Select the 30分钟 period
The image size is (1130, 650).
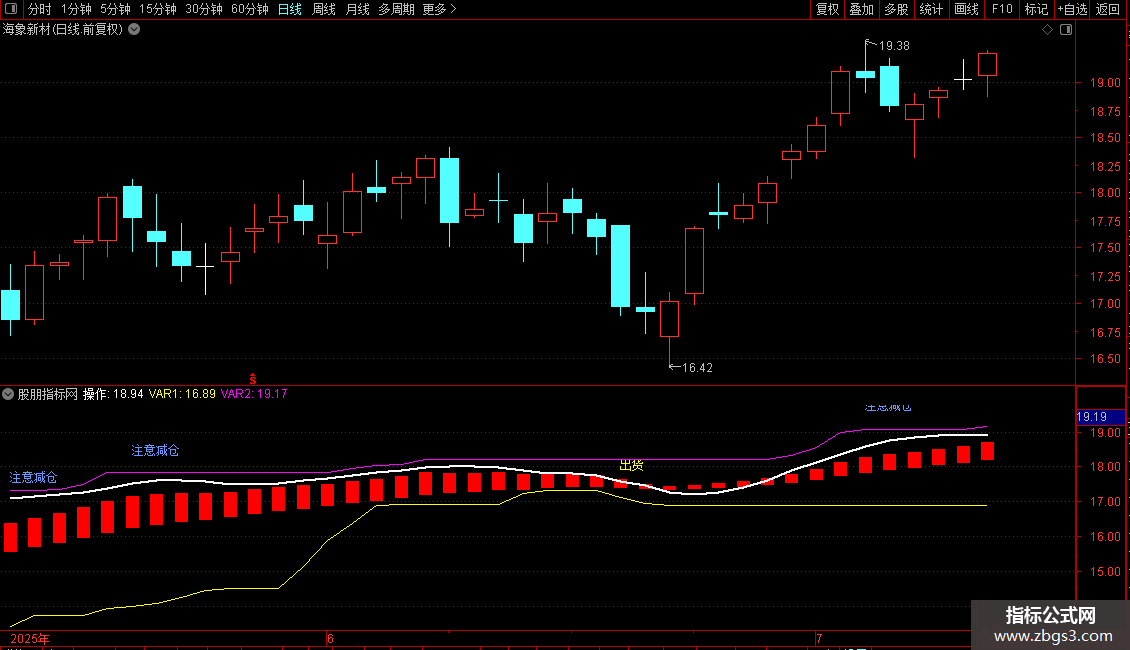tap(204, 9)
